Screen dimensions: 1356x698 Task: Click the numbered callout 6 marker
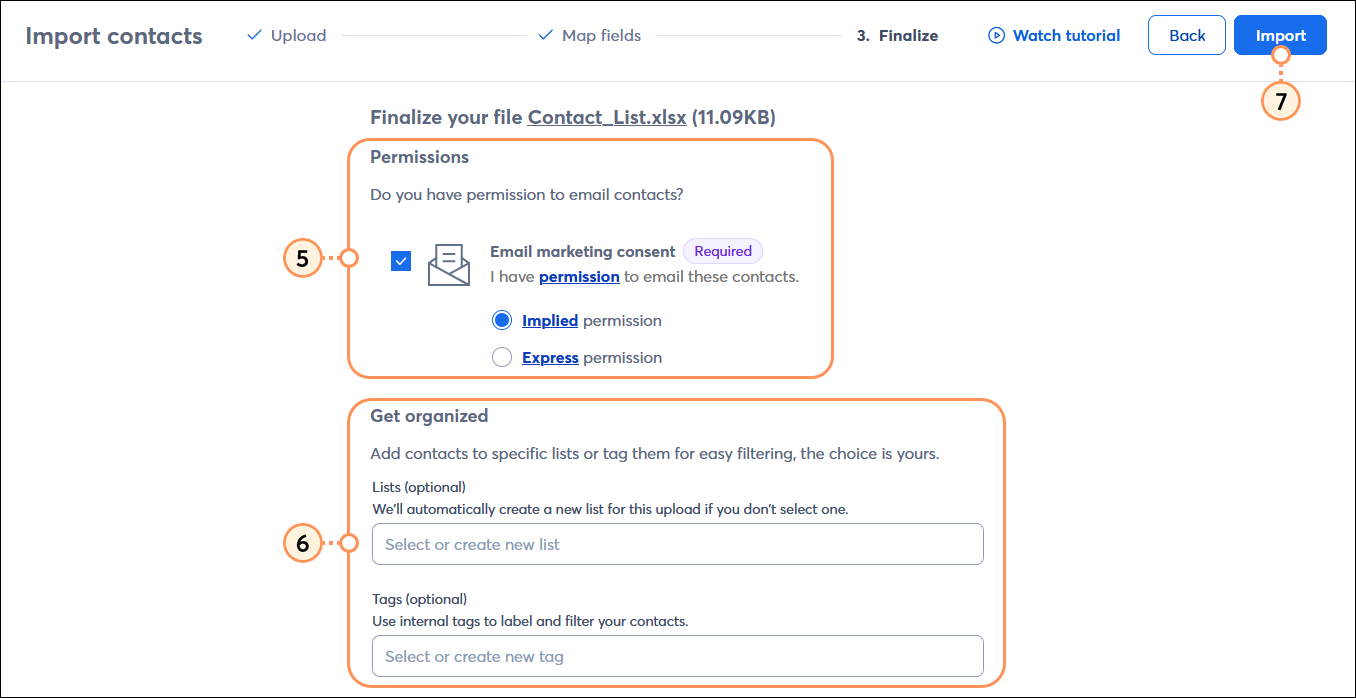pos(303,543)
